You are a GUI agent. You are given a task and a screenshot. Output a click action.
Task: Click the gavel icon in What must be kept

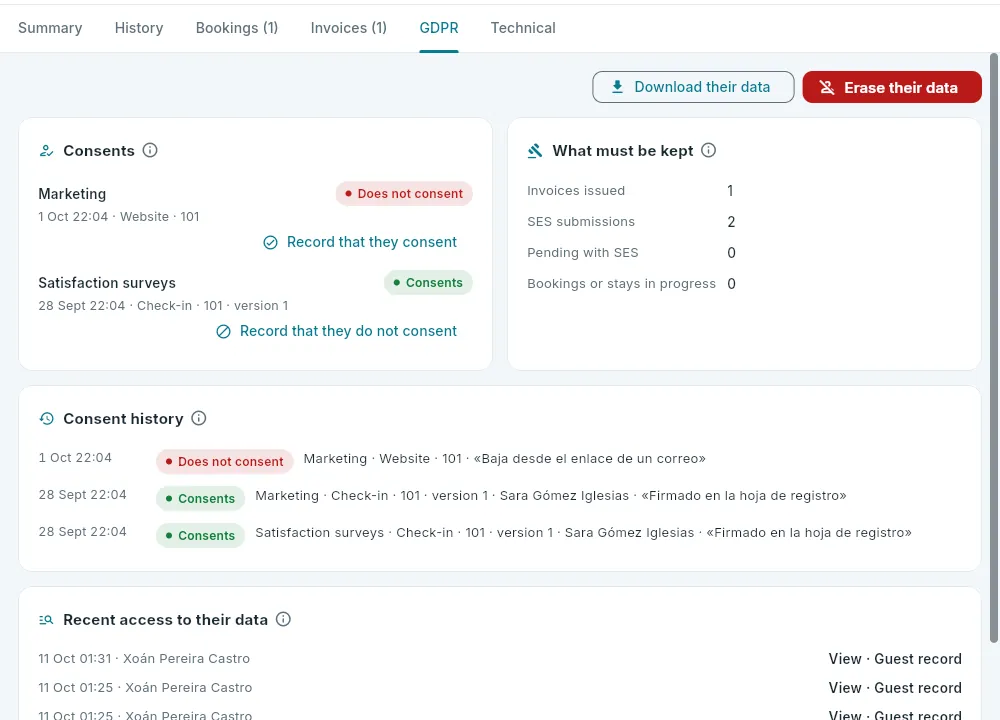pos(535,151)
